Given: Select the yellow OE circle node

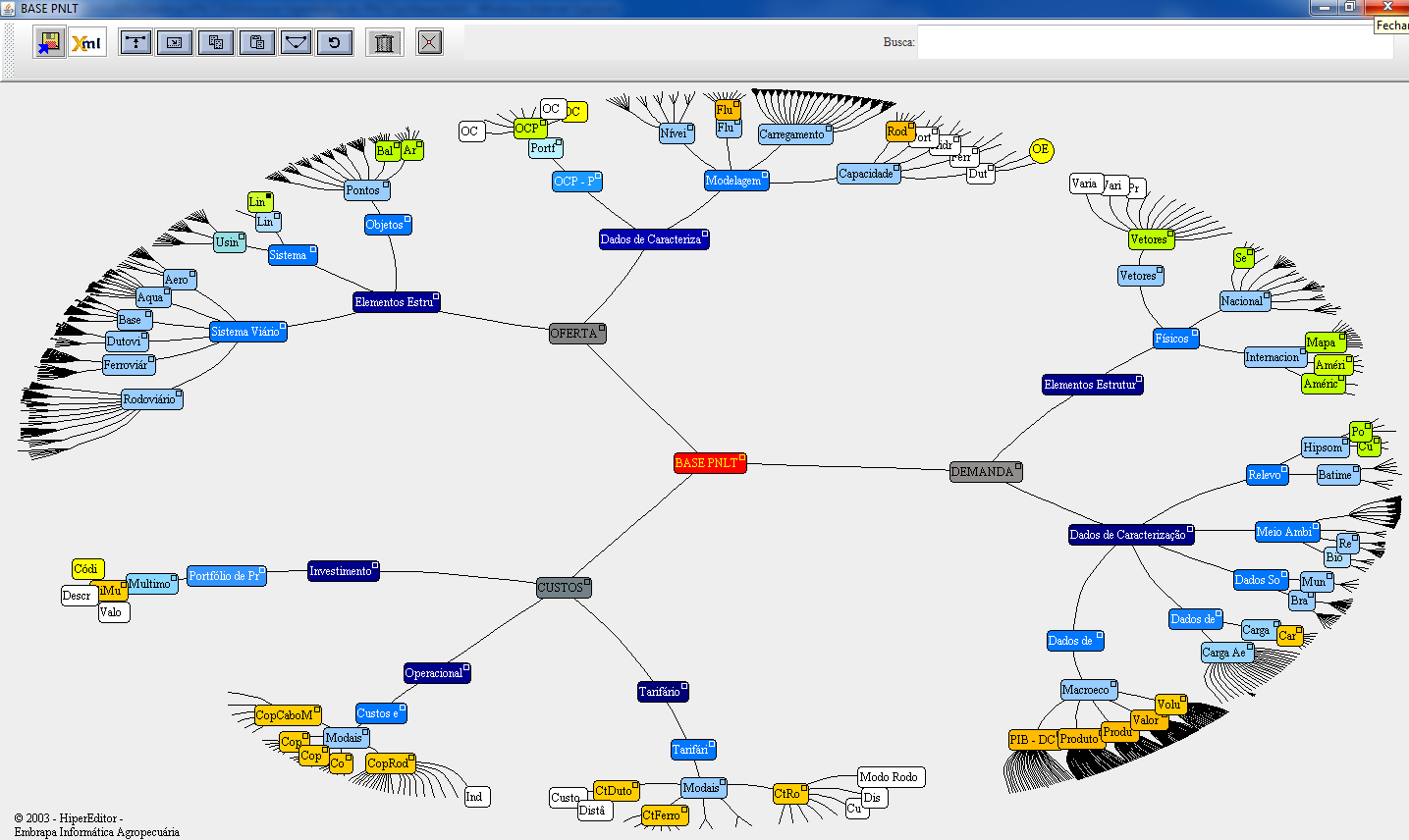Looking at the screenshot, I should [1041, 150].
